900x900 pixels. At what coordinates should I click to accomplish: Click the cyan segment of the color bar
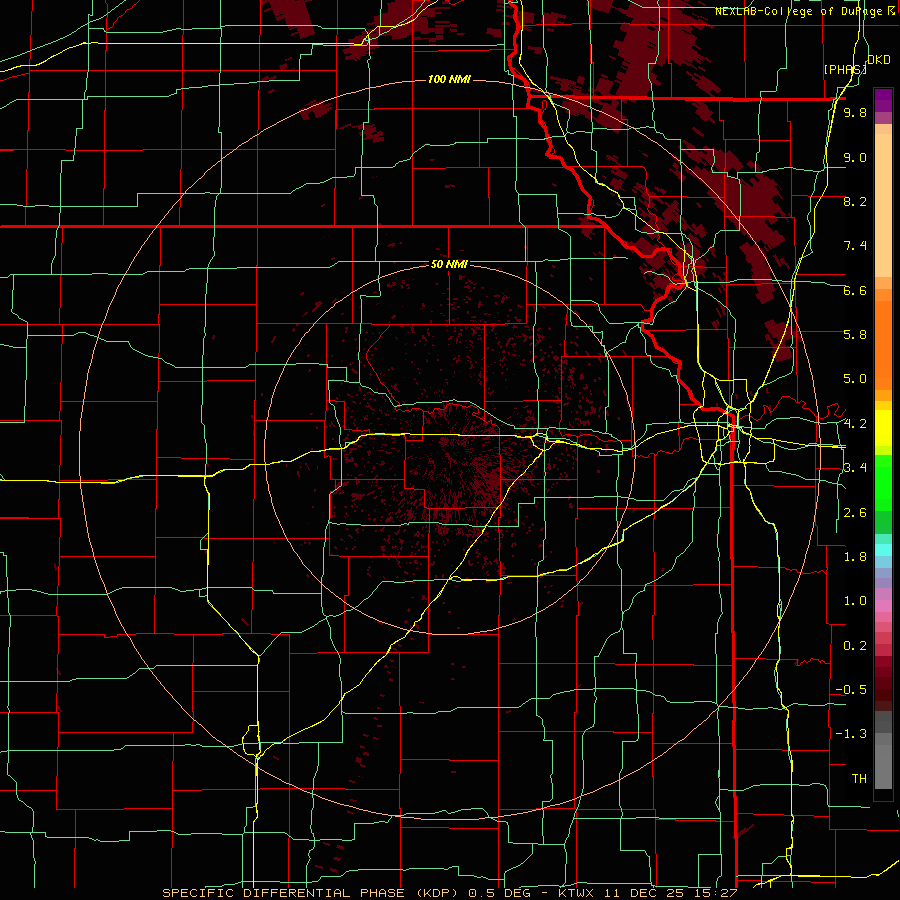pyautogui.click(x=883, y=550)
